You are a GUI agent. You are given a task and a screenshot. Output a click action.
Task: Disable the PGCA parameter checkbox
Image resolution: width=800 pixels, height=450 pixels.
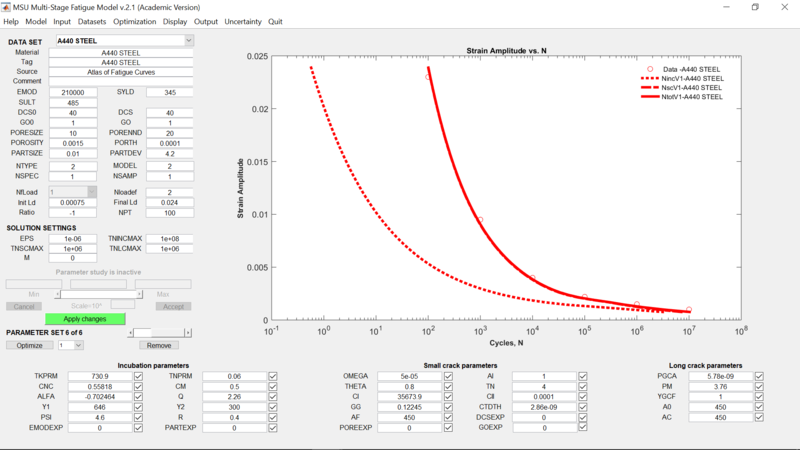760,376
